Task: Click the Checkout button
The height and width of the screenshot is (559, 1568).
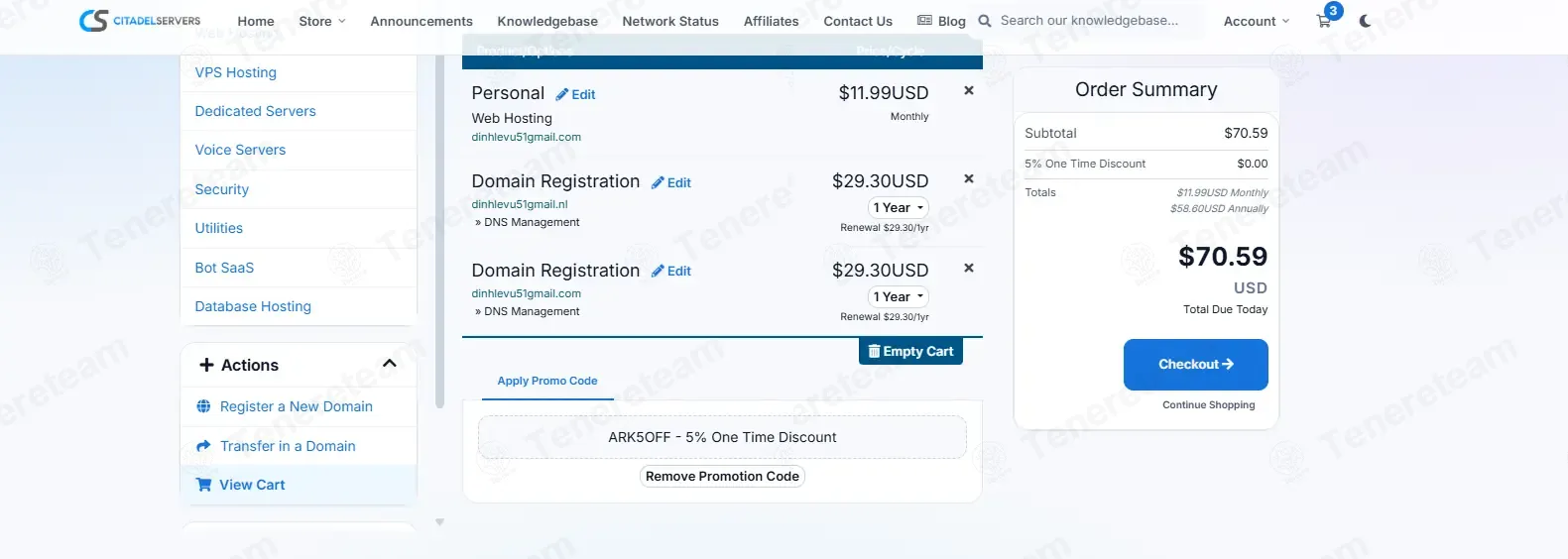Action: point(1196,364)
